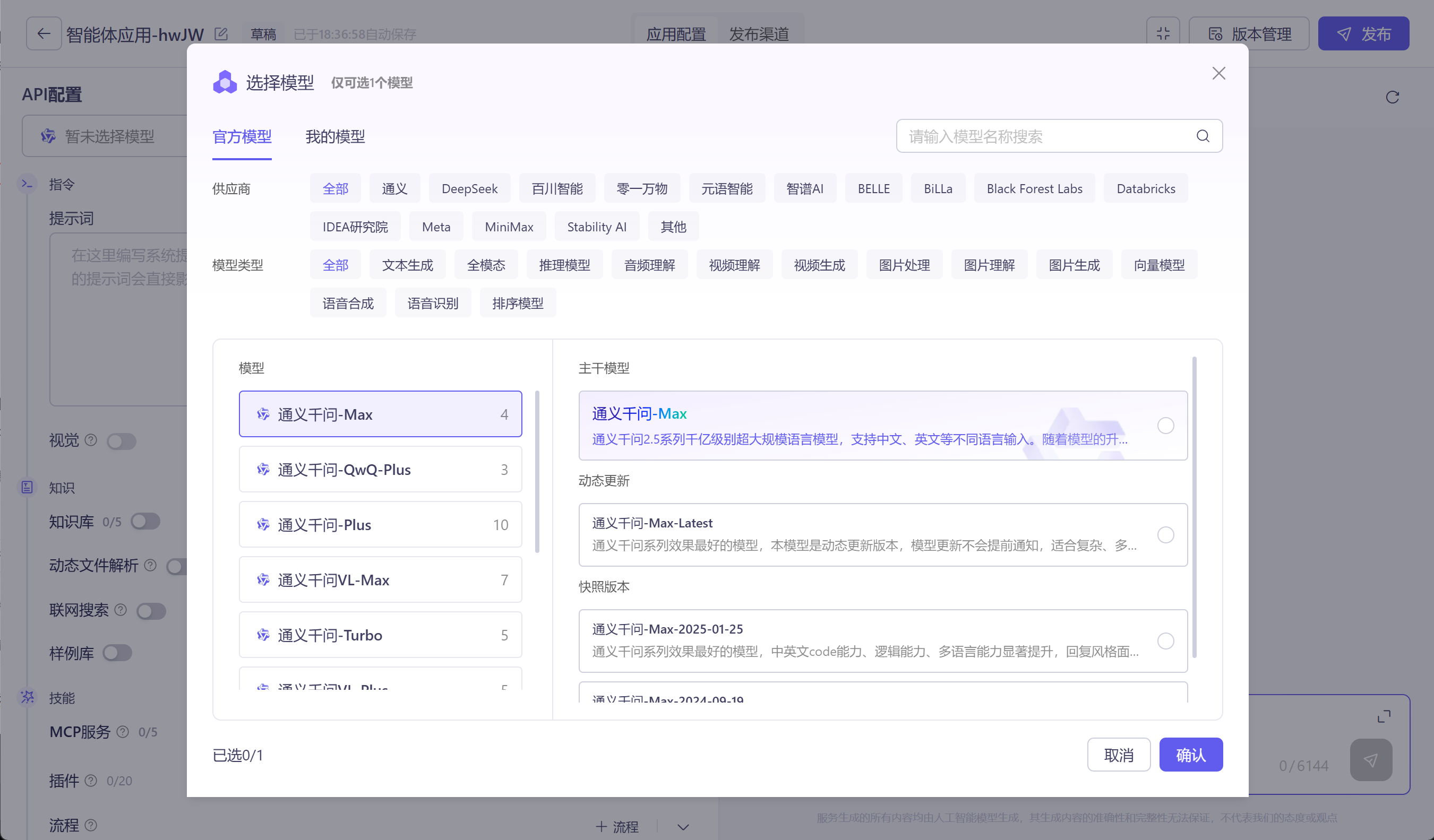Click the 发布 button
Image resolution: width=1434 pixels, height=840 pixels.
[x=1363, y=33]
